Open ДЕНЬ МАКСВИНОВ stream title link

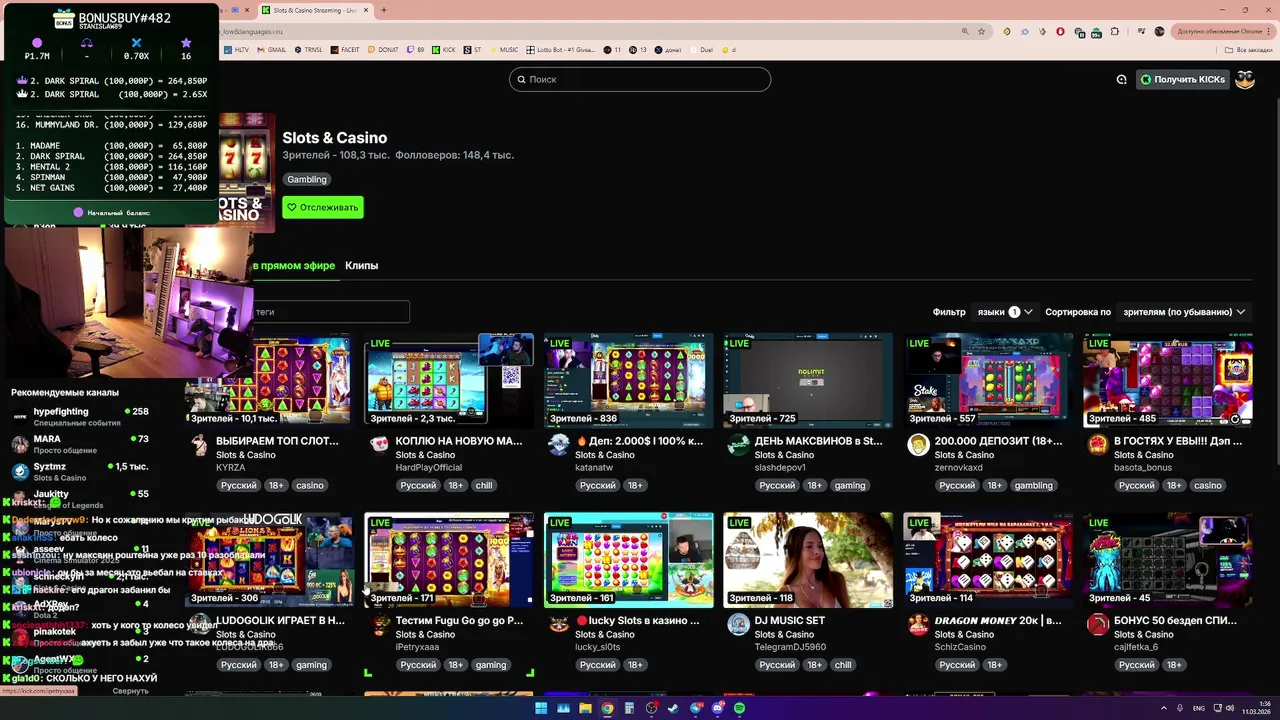819,441
